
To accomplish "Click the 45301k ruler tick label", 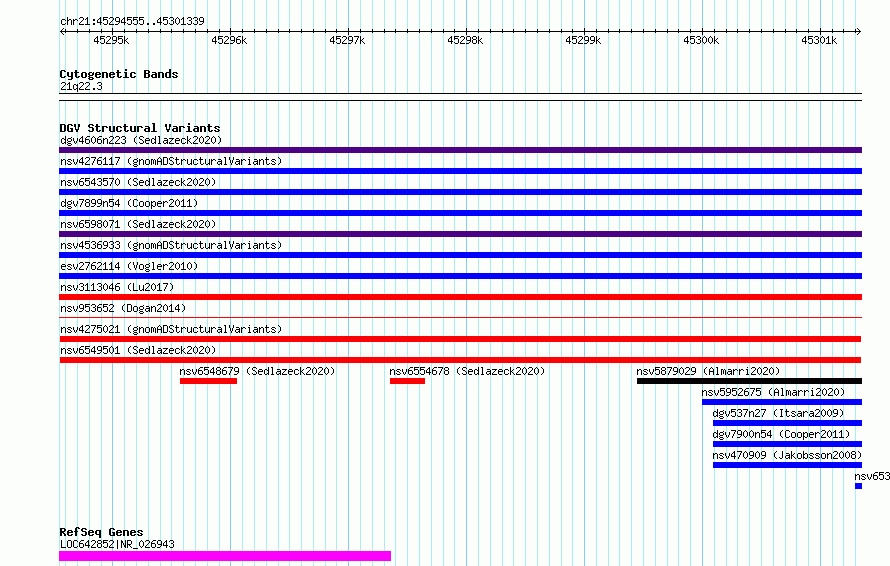I will click(x=819, y=40).
